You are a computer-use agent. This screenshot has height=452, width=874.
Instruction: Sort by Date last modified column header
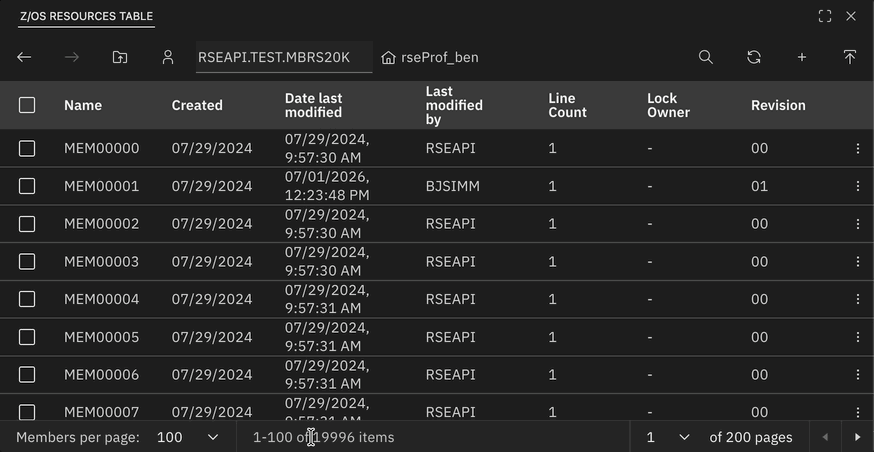coord(313,105)
